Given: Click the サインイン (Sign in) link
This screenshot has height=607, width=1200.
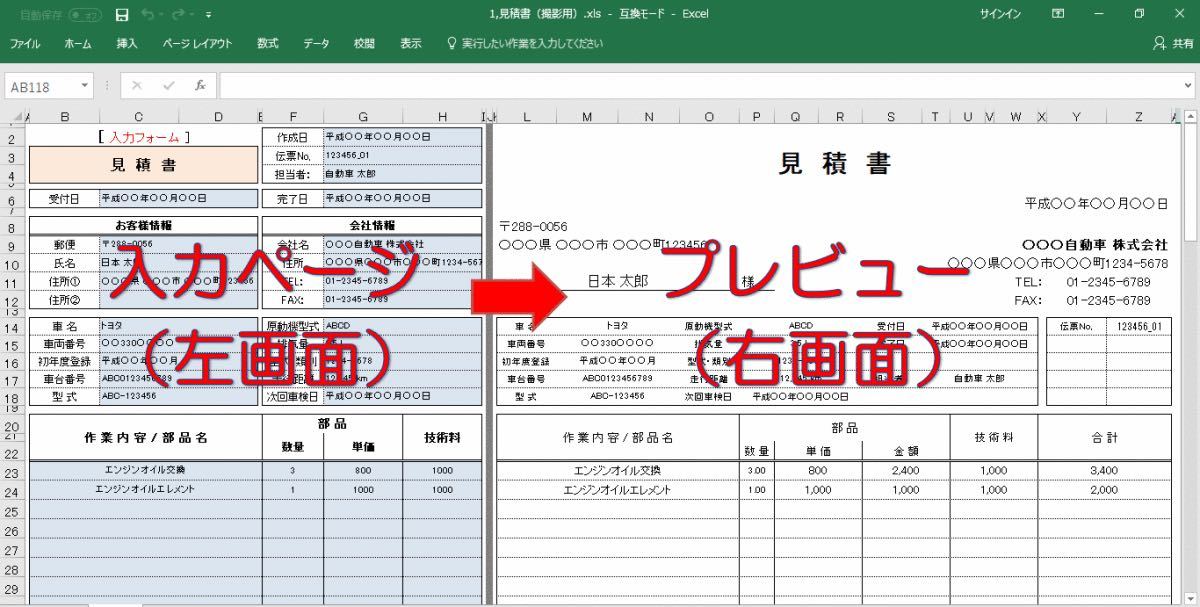Looking at the screenshot, I should (x=997, y=14).
